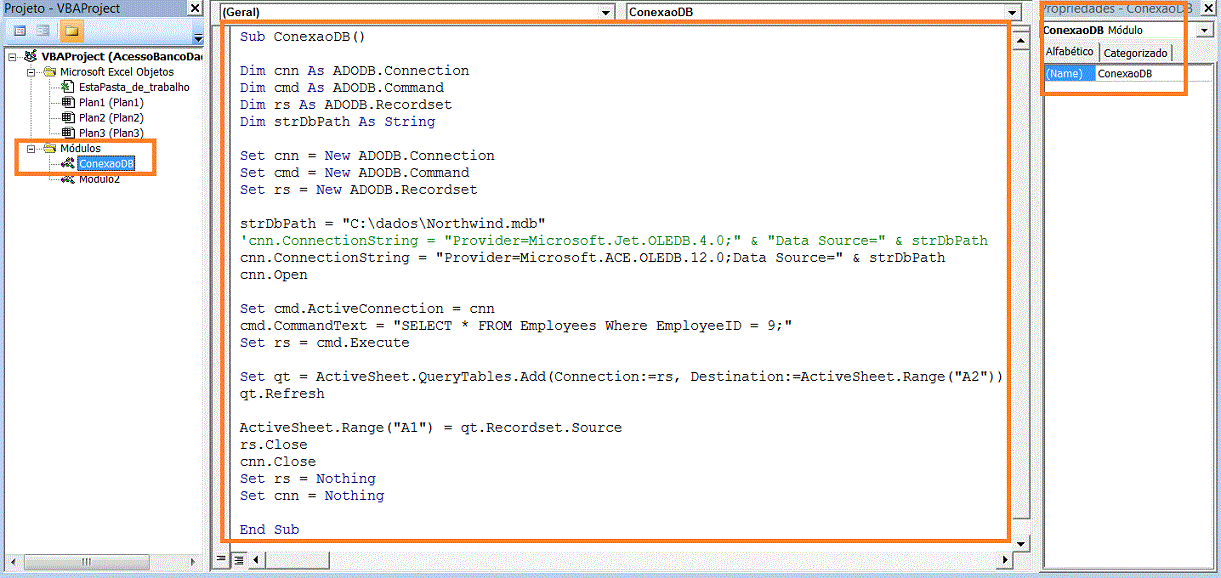This screenshot has width=1221, height=578.
Task: Switch to the Alfabético properties tab
Action: (1070, 52)
